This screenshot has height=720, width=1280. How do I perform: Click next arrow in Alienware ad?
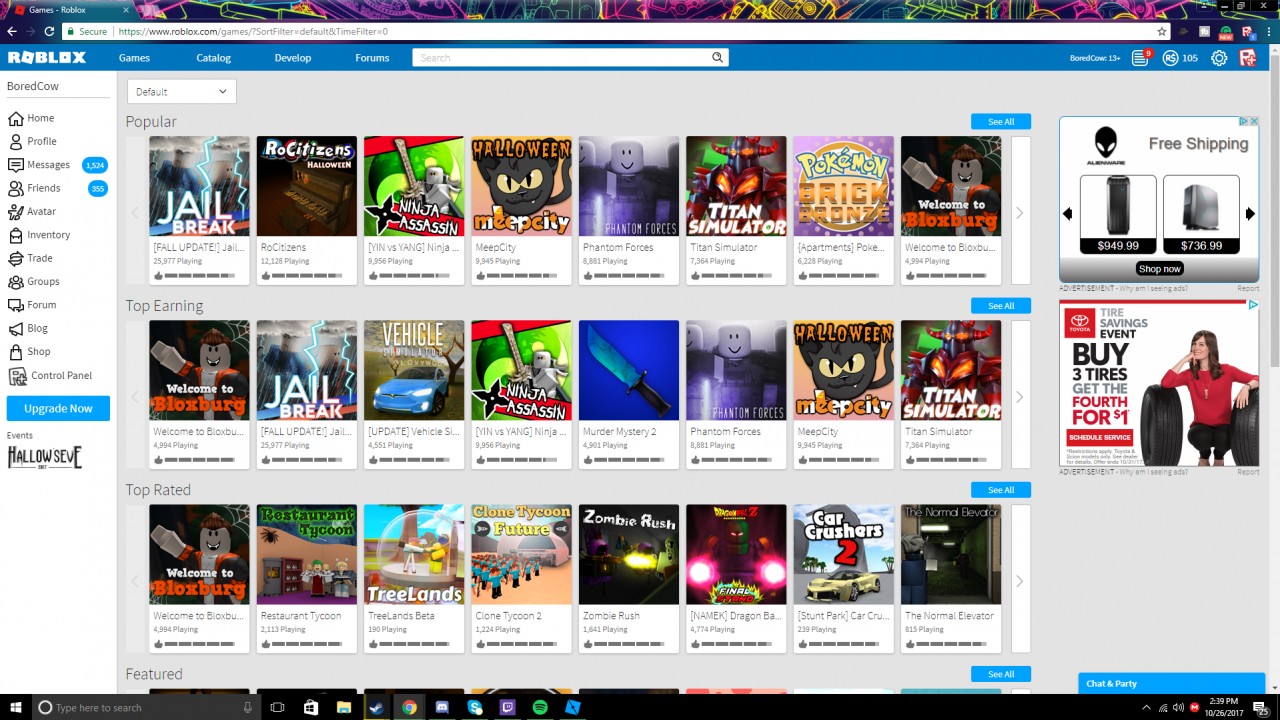click(x=1249, y=214)
